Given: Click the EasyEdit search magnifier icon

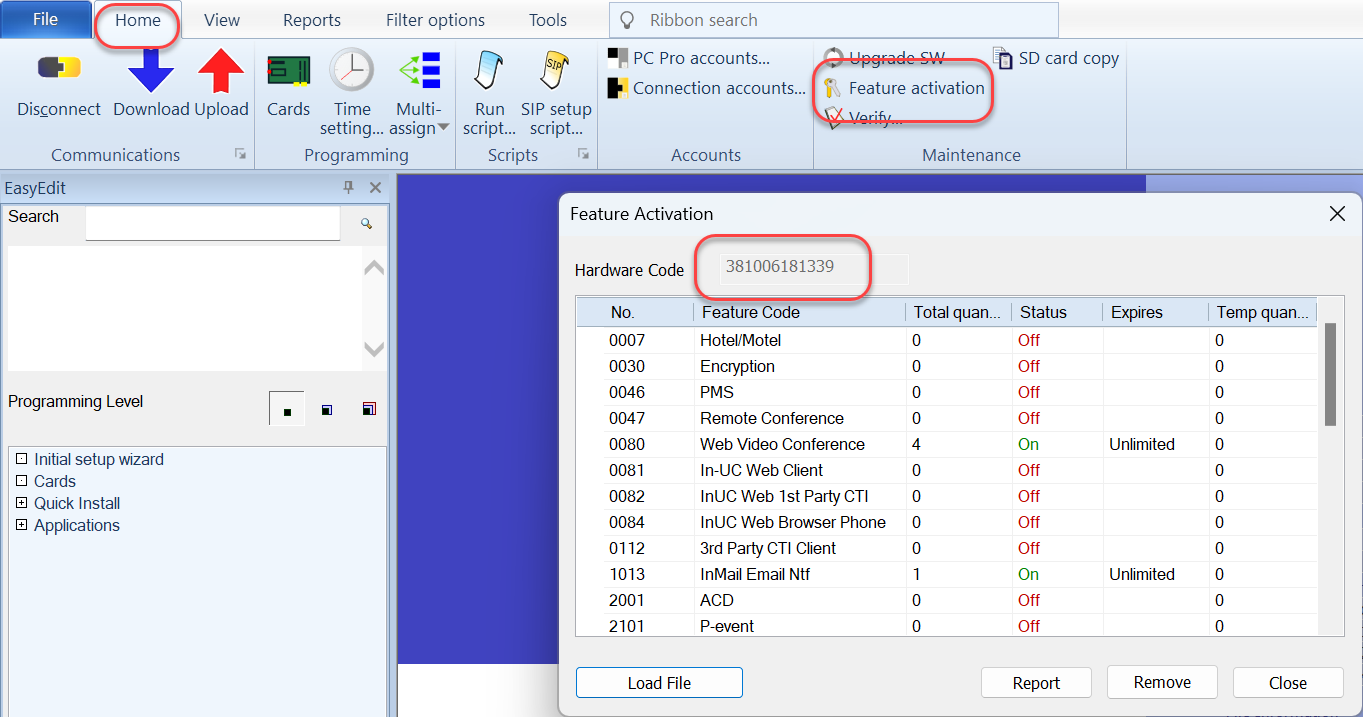Looking at the screenshot, I should click(x=367, y=224).
